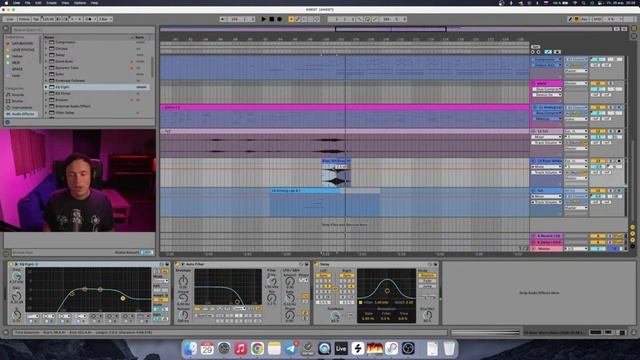Viewport: 640px width, 360px height.
Task: Click the Name column header in the browser
Action: (49, 37)
